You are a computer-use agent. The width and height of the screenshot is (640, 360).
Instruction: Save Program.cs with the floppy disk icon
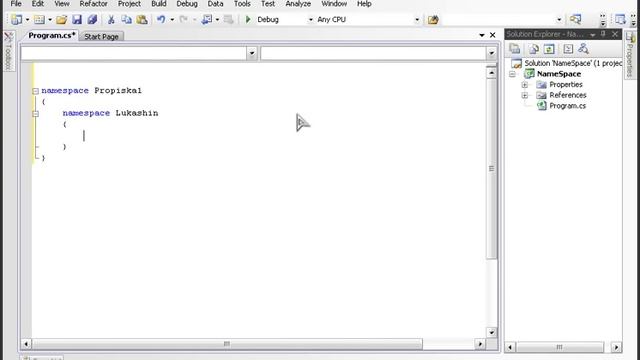coord(77,19)
